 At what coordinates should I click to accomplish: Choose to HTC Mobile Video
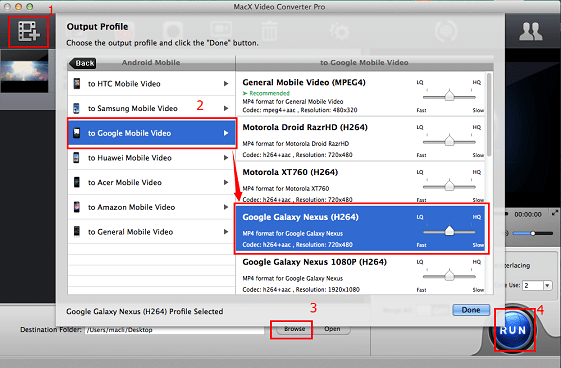[x=151, y=84]
